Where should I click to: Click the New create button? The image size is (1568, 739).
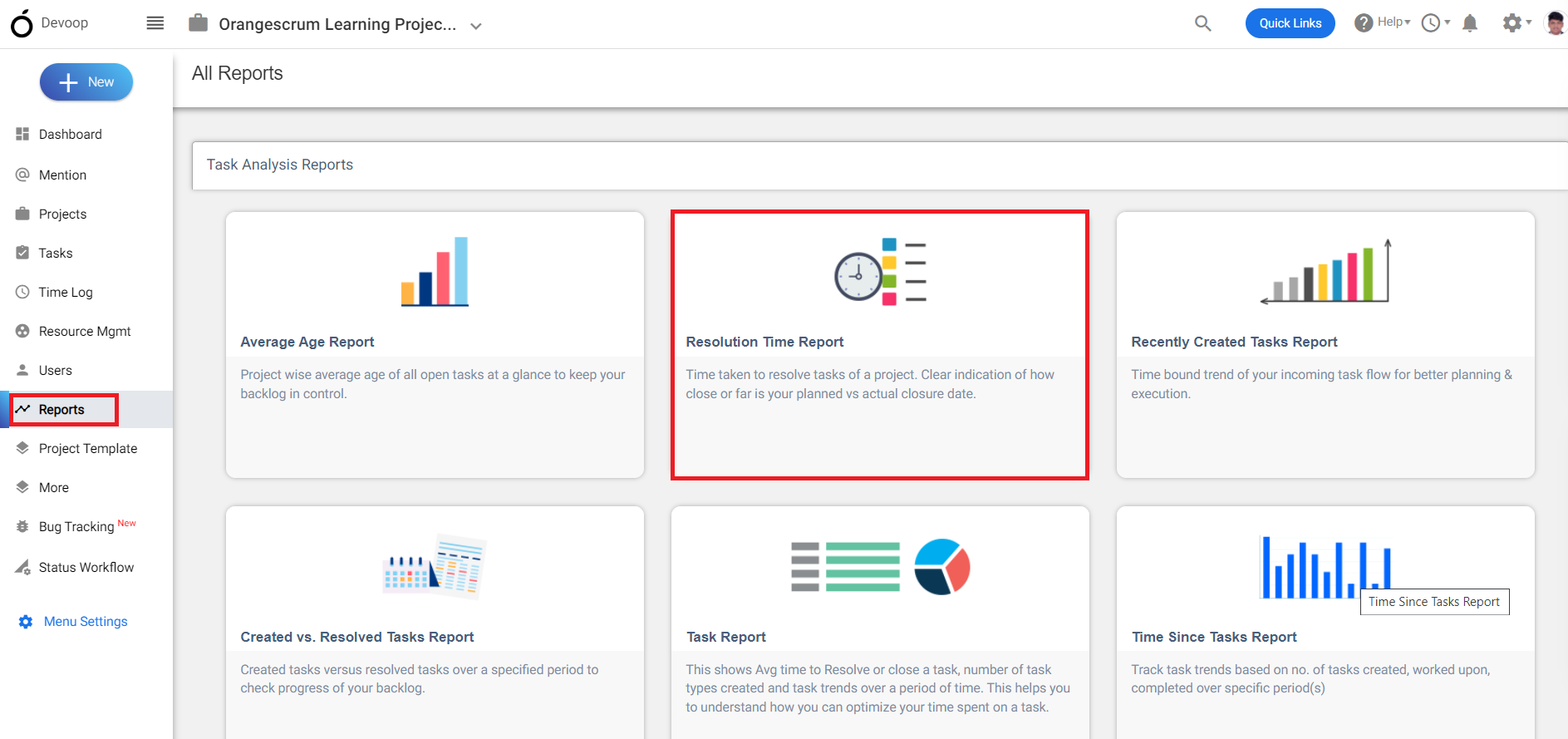tap(86, 82)
